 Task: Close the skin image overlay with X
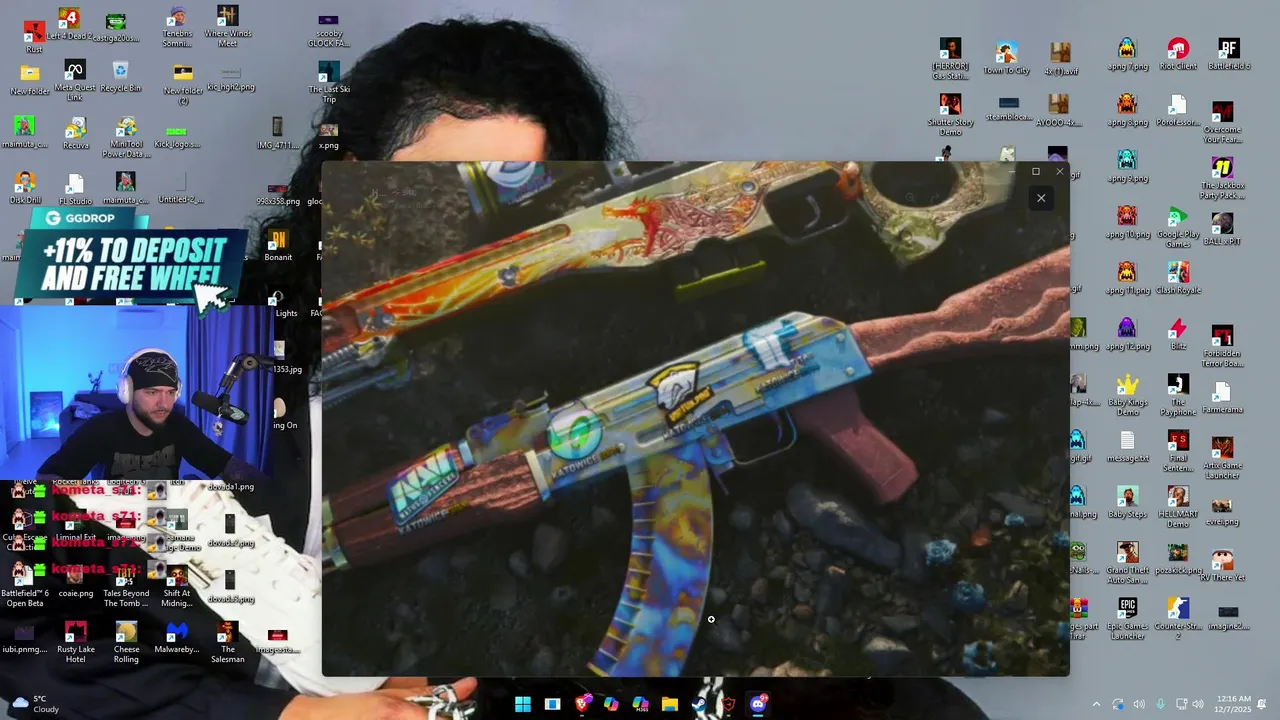[1041, 198]
